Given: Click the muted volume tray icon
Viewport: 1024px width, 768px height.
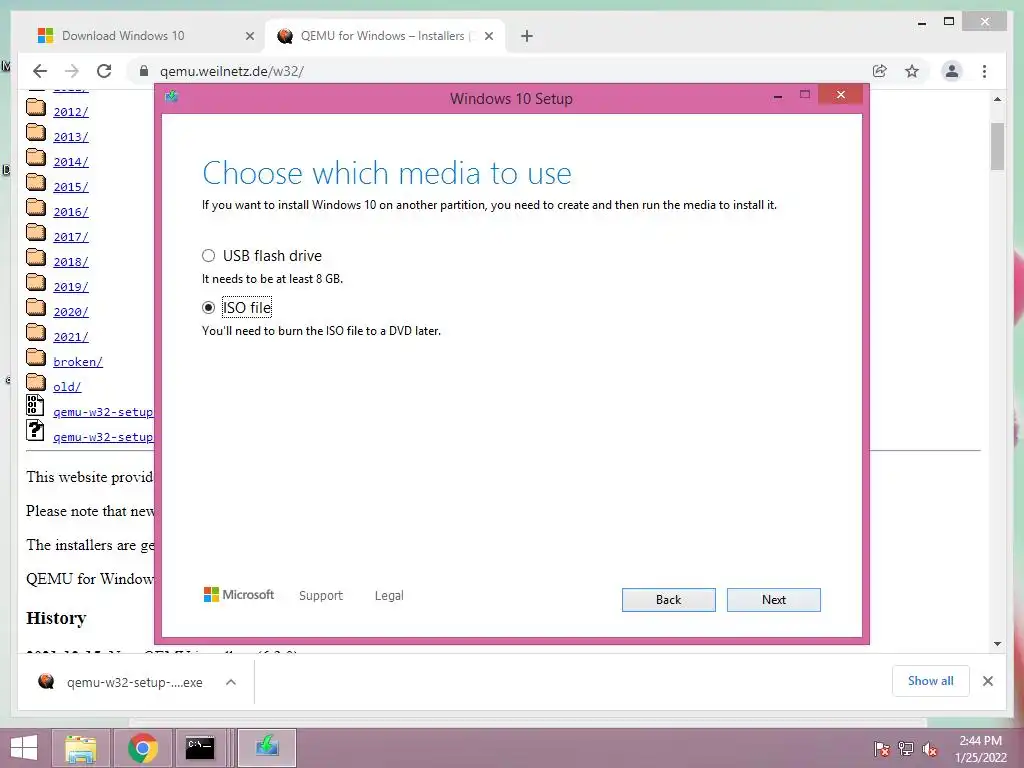Looking at the screenshot, I should [930, 748].
